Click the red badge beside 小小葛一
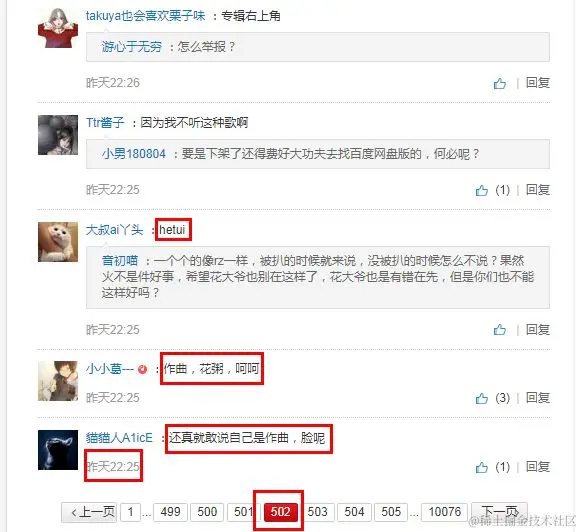The width and height of the screenshot is (581, 532). [x=142, y=369]
